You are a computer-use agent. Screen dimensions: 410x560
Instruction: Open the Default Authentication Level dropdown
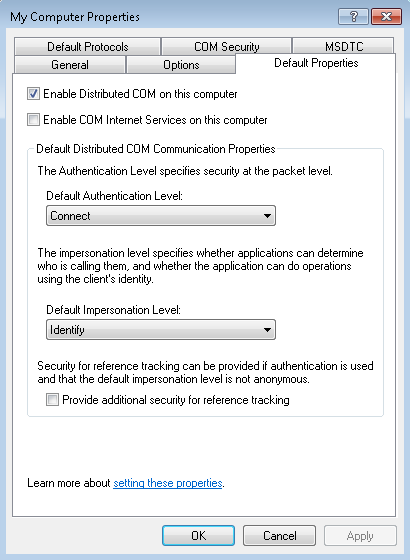(x=161, y=216)
